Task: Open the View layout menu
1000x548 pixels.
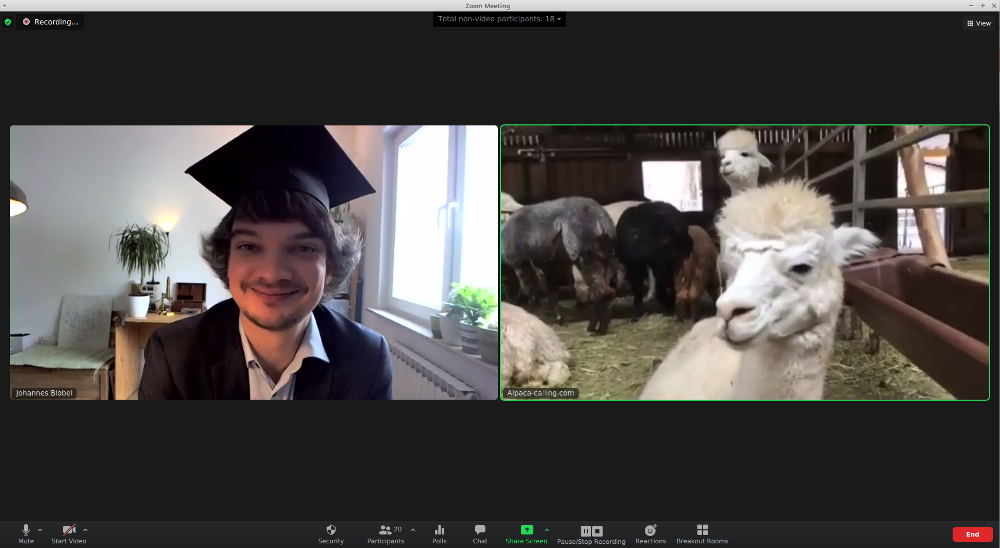Action: 978,23
